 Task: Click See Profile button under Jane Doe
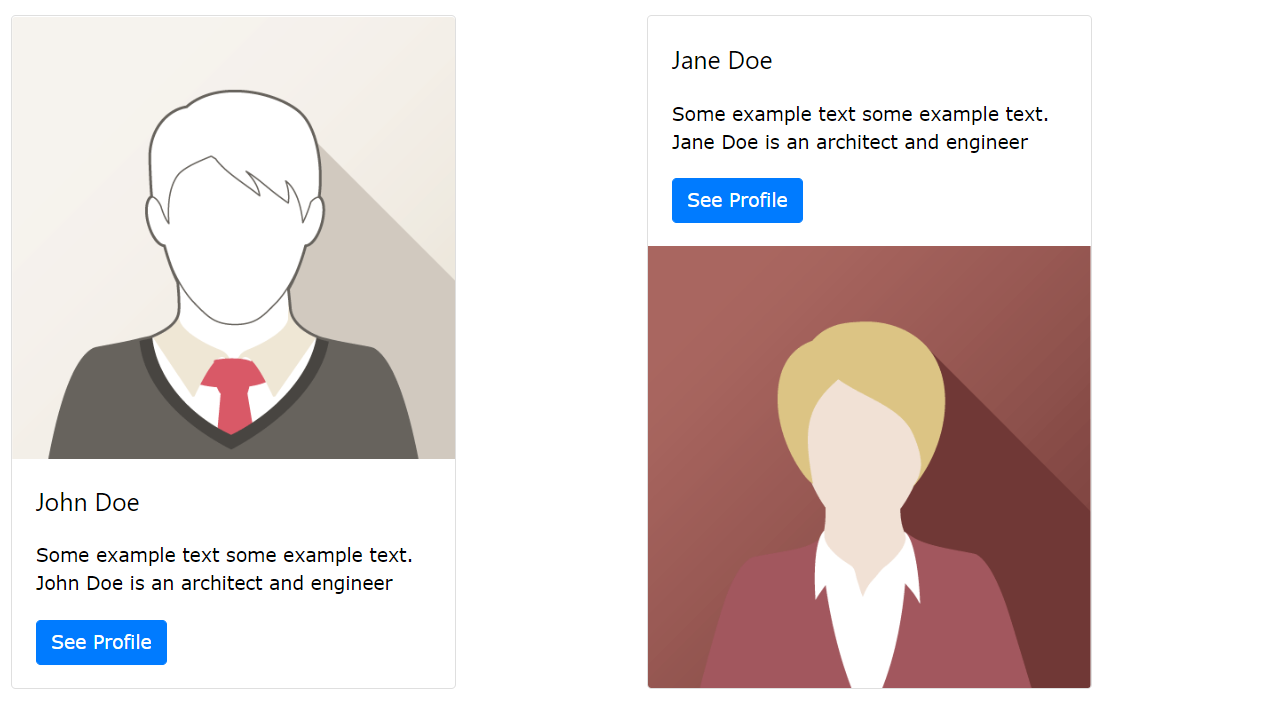tap(737, 200)
